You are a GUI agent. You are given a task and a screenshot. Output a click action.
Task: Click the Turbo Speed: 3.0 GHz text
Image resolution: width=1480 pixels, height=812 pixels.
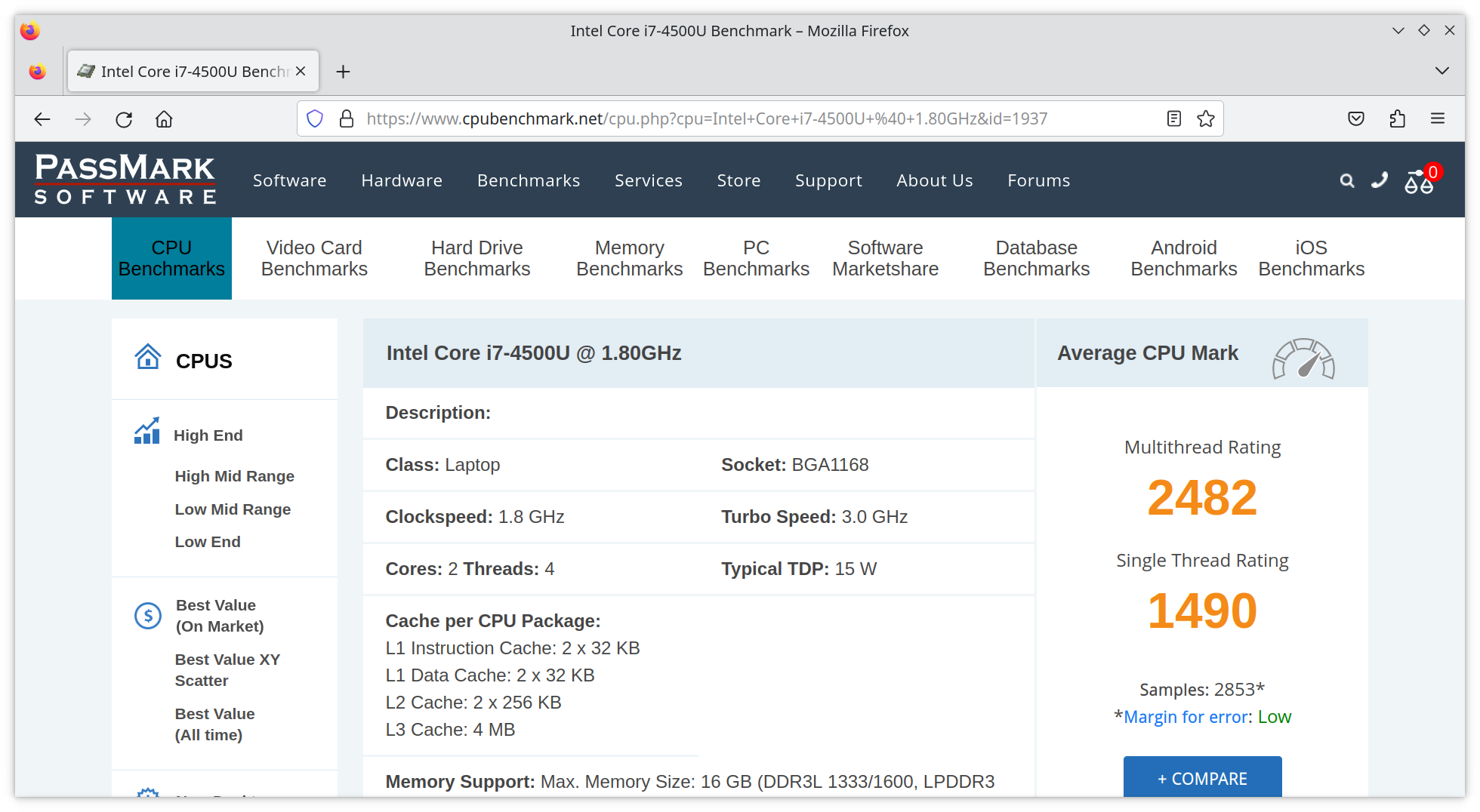tap(814, 517)
